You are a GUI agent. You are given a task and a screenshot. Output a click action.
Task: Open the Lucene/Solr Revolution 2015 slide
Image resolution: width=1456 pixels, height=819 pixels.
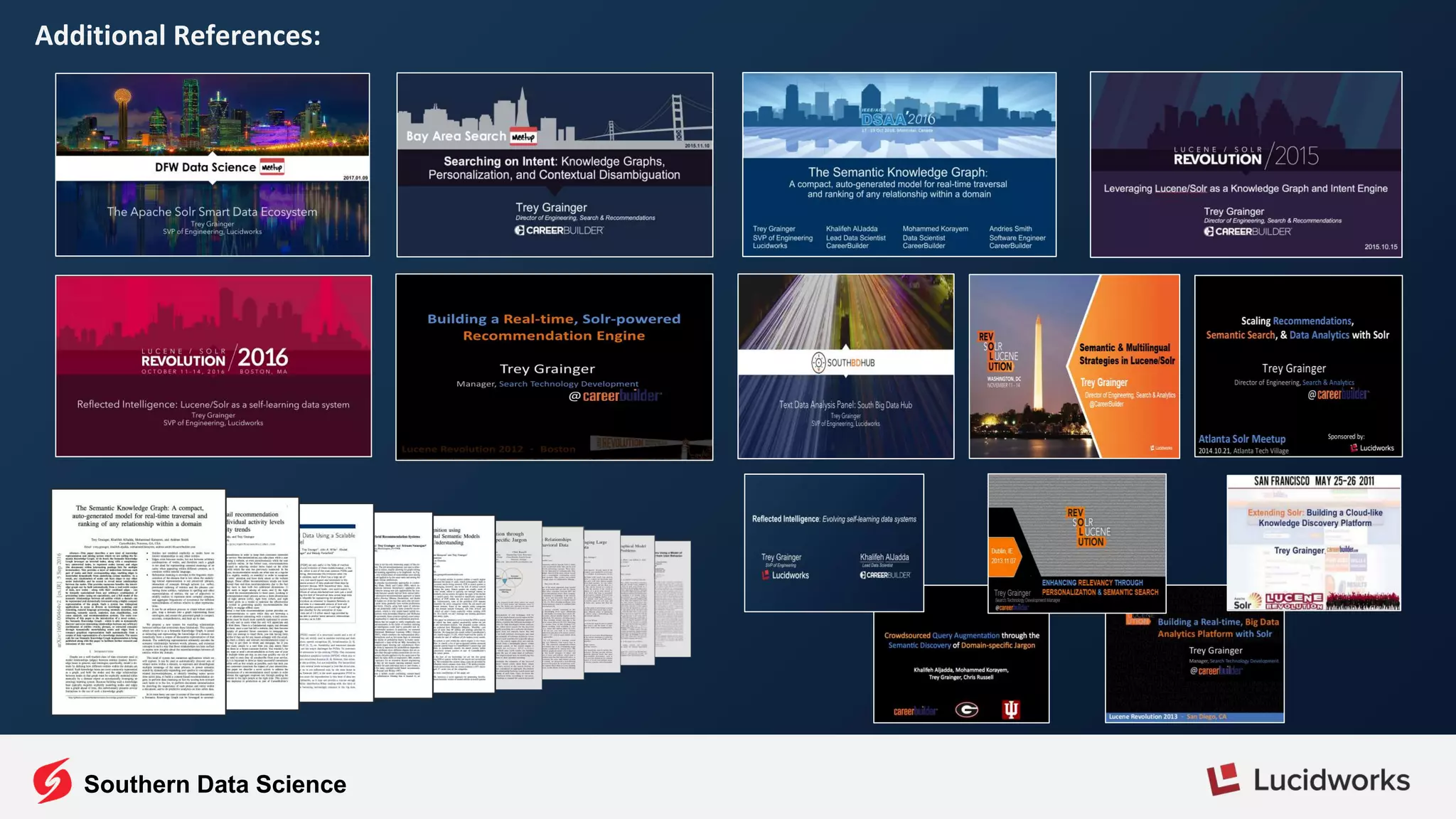1246,164
